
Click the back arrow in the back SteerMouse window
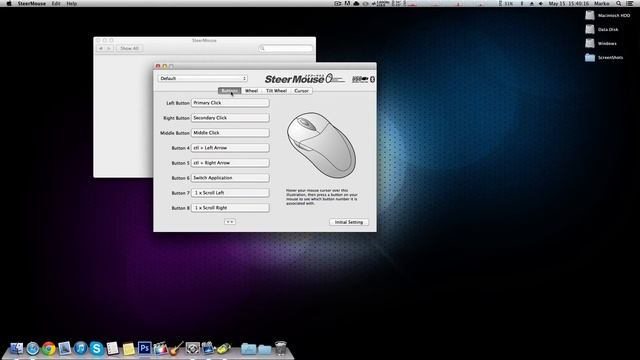pos(101,48)
